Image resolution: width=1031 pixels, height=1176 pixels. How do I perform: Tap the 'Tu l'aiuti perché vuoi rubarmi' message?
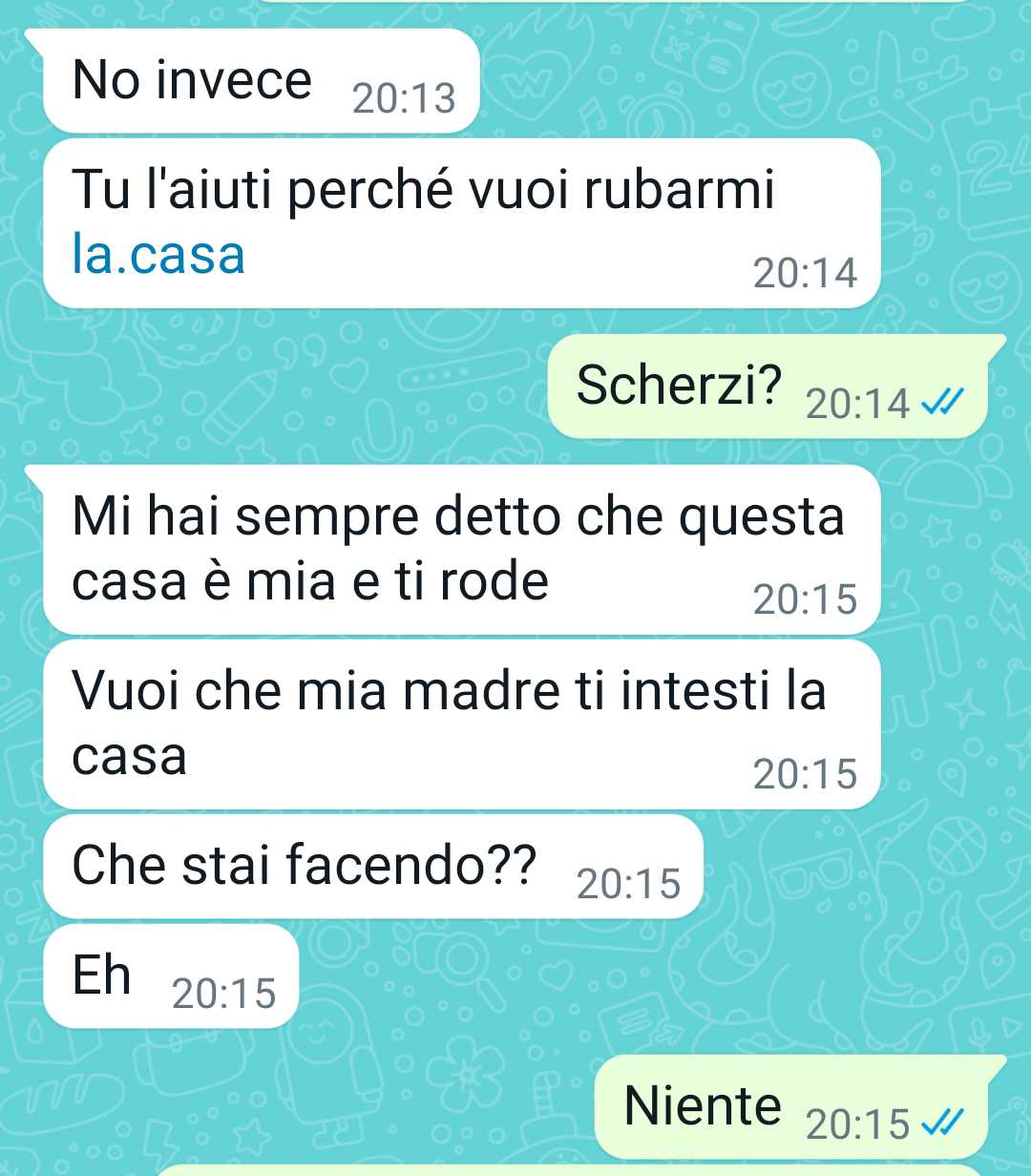tap(461, 222)
